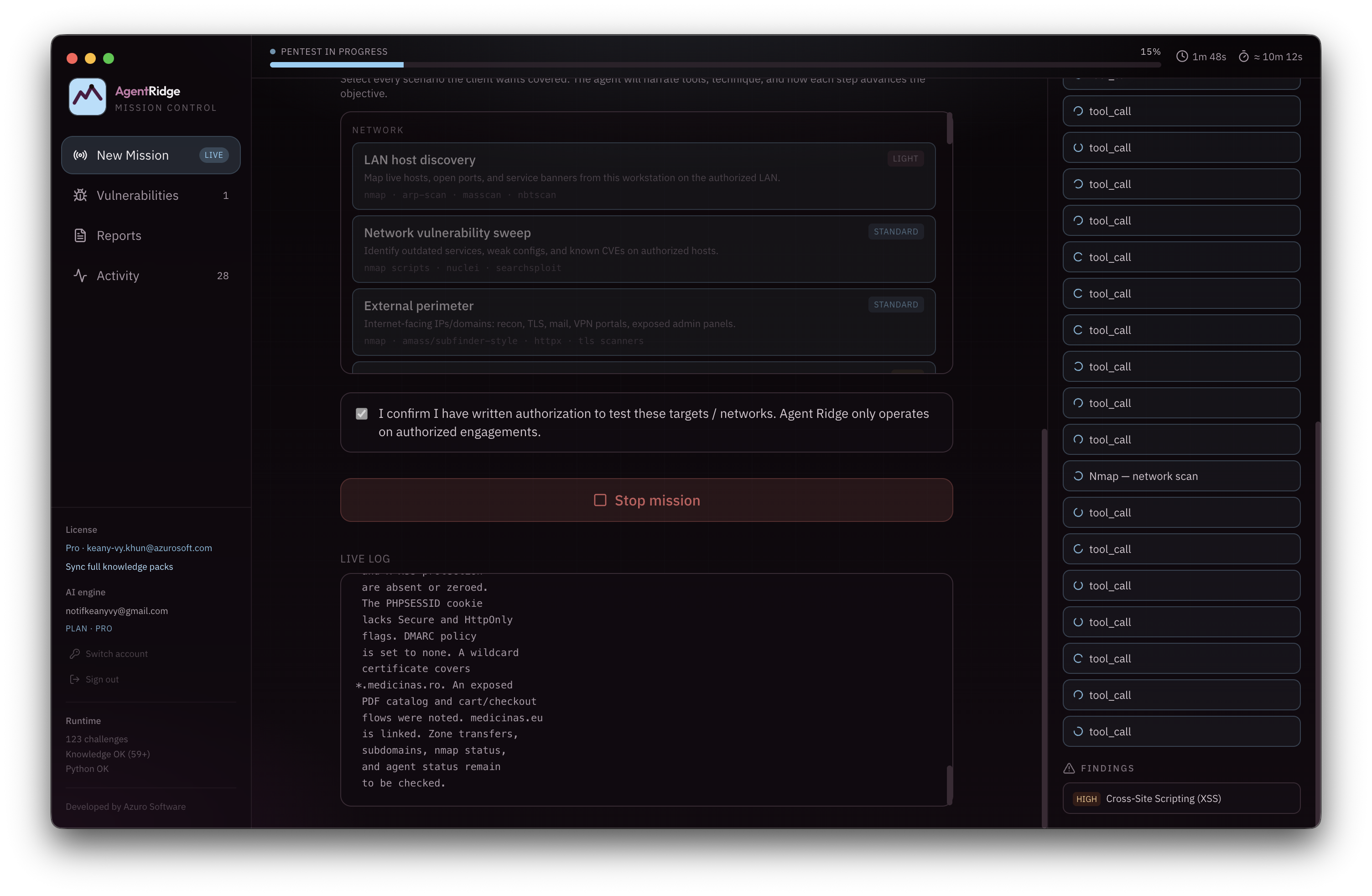Image resolution: width=1372 pixels, height=896 pixels.
Task: Click the Nmap network scan spinner icon
Action: click(1077, 476)
